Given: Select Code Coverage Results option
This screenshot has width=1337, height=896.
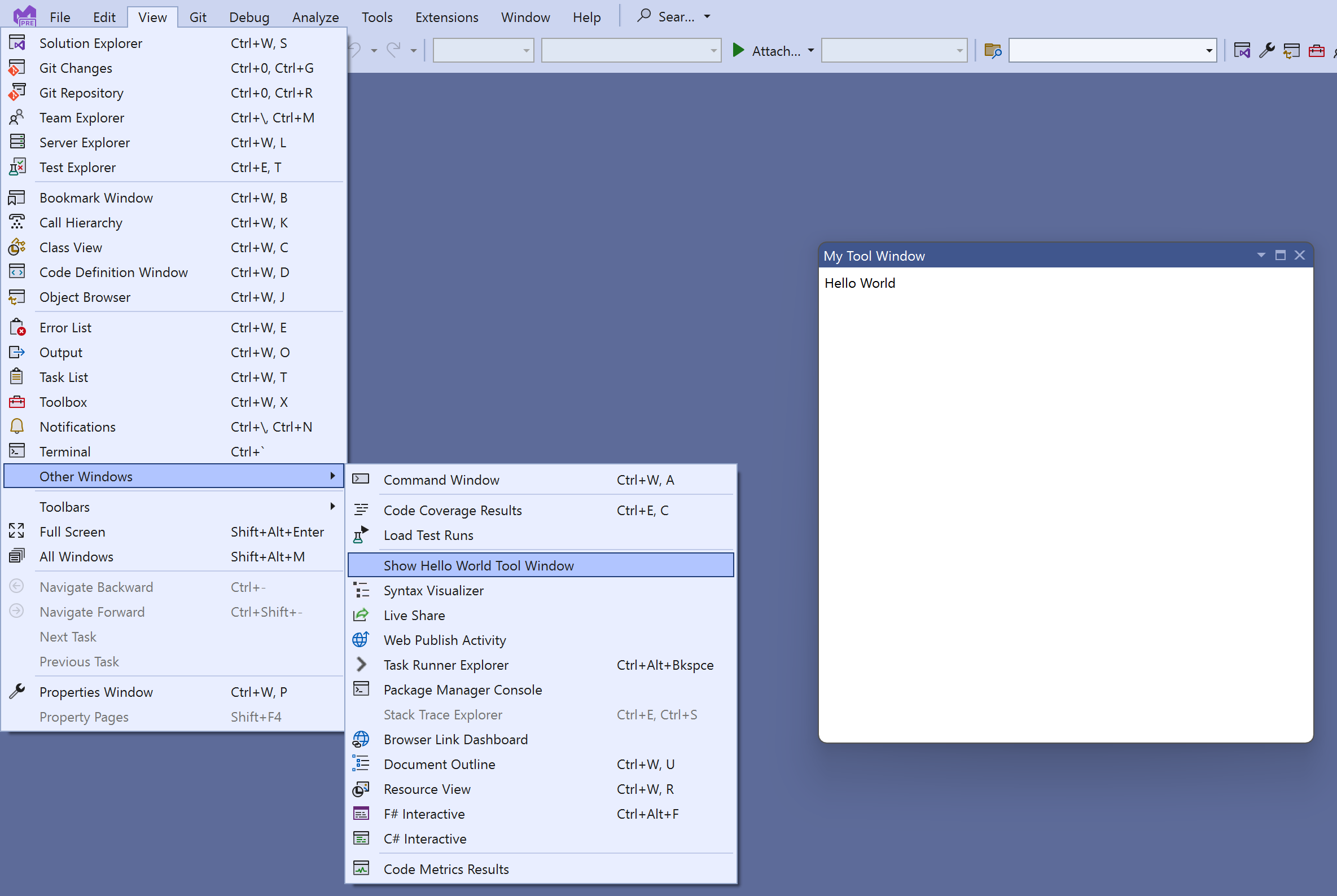Looking at the screenshot, I should tap(452, 509).
